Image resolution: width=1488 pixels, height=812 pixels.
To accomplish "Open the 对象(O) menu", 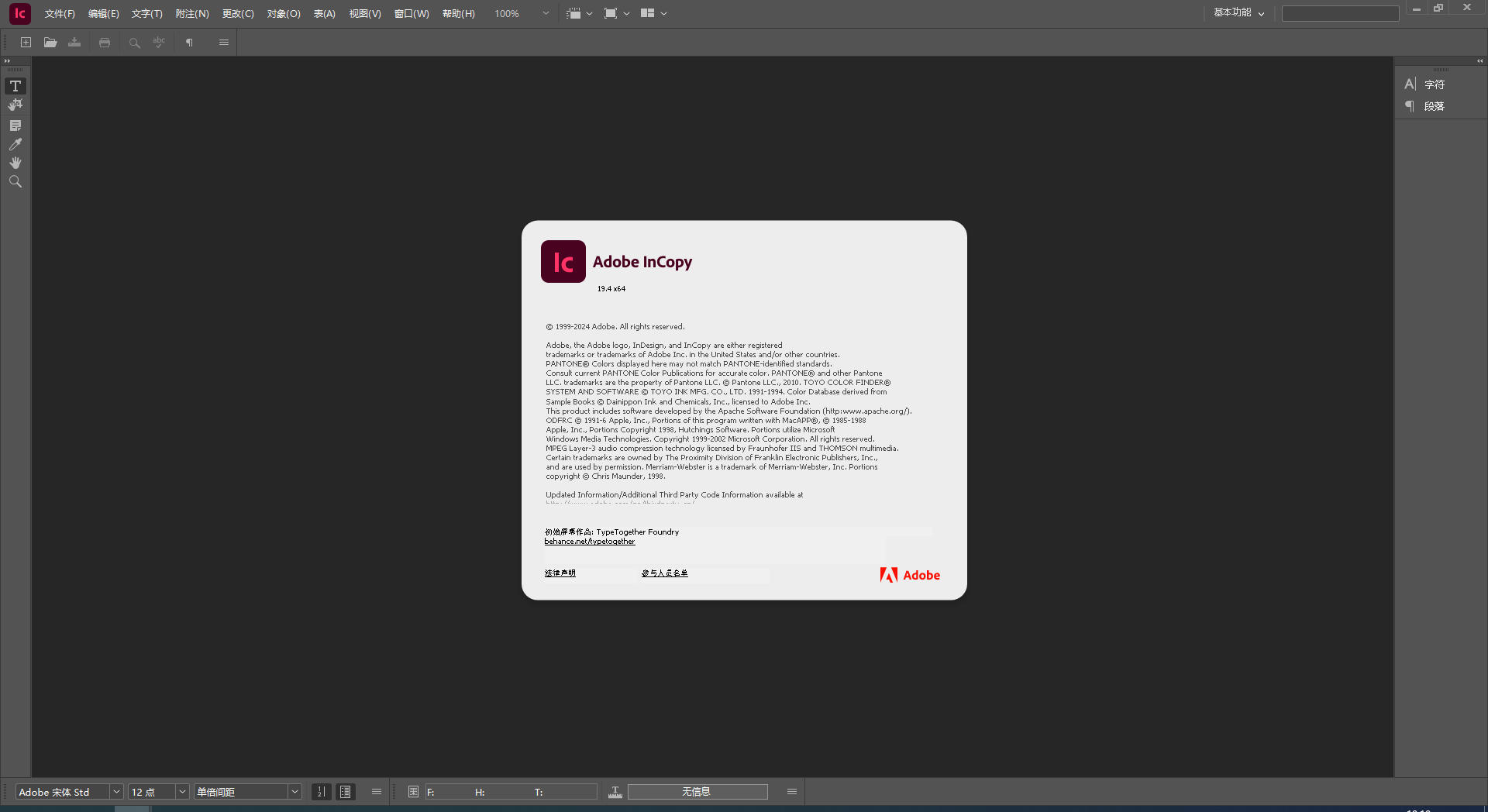I will coord(284,14).
